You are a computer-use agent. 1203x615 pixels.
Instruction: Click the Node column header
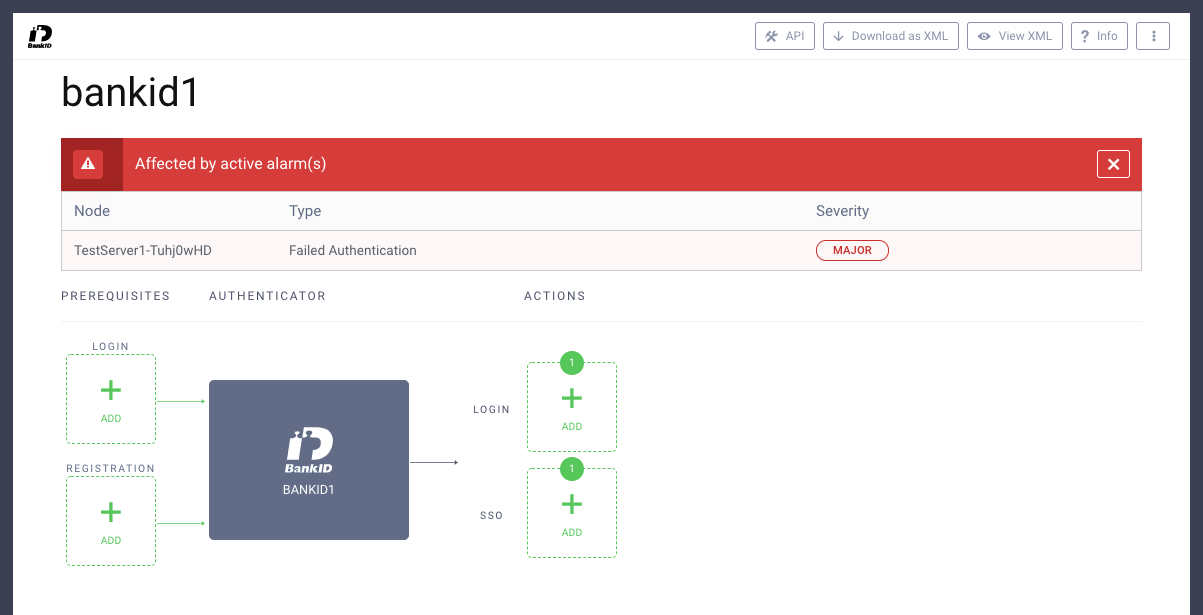pos(92,211)
